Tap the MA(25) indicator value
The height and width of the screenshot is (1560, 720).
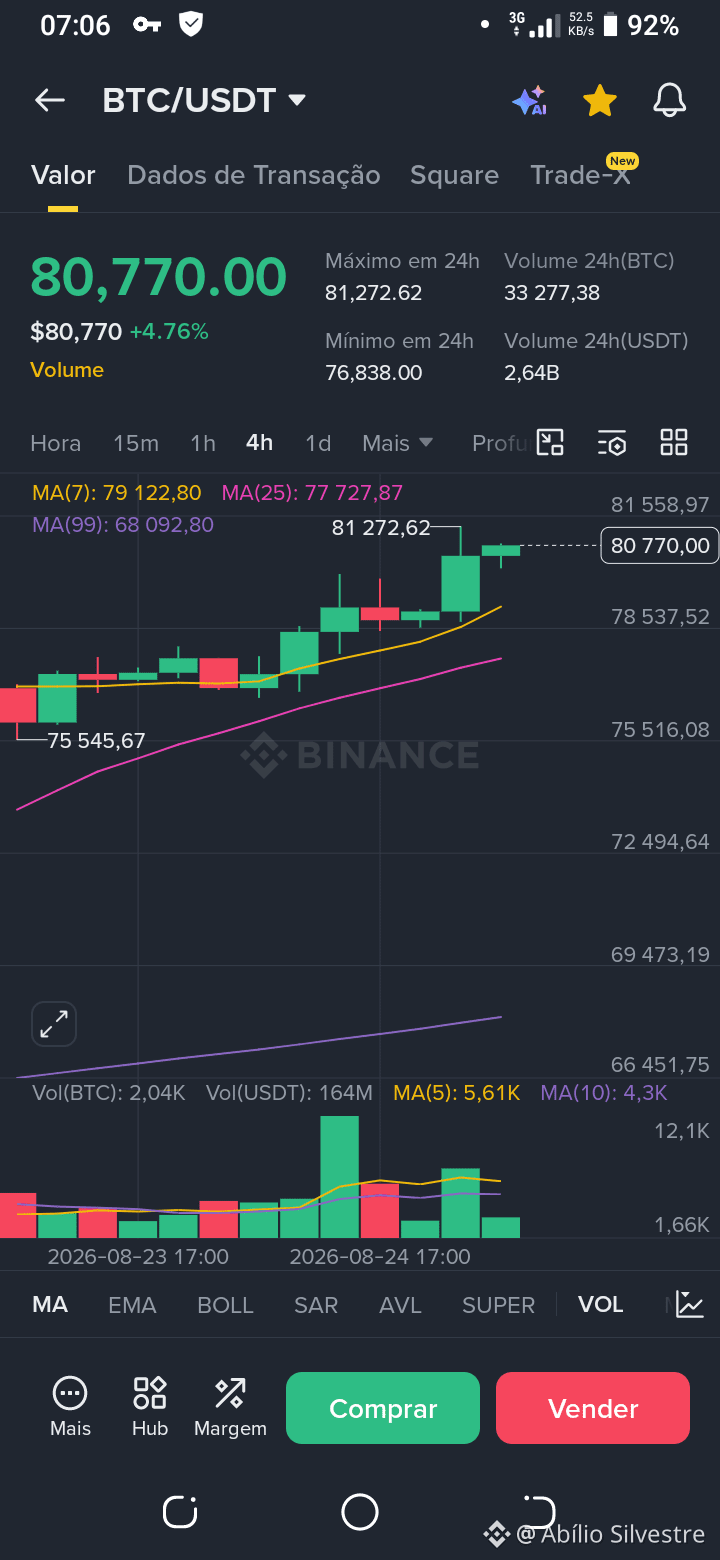(x=312, y=493)
